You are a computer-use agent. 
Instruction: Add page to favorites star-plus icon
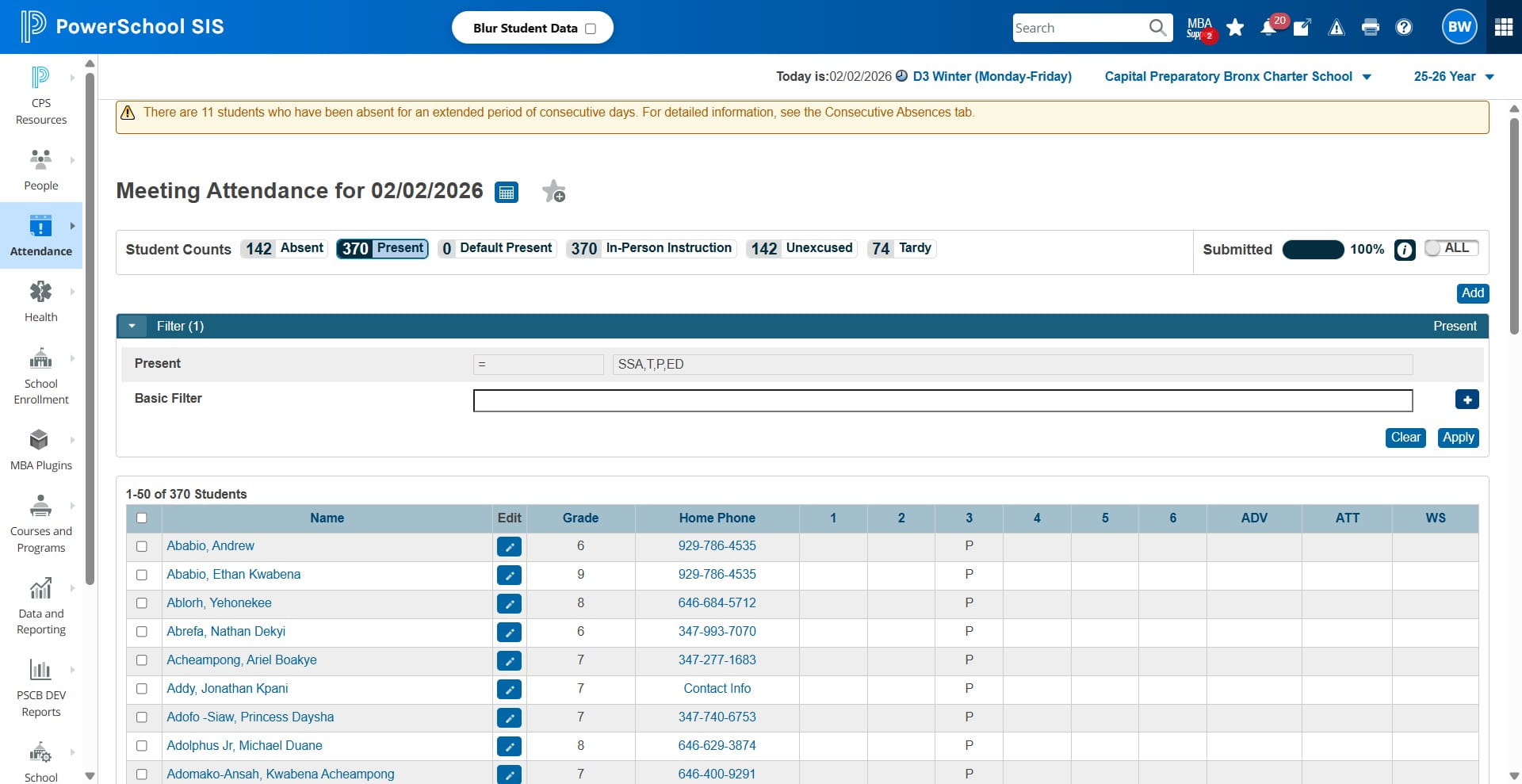[553, 191]
